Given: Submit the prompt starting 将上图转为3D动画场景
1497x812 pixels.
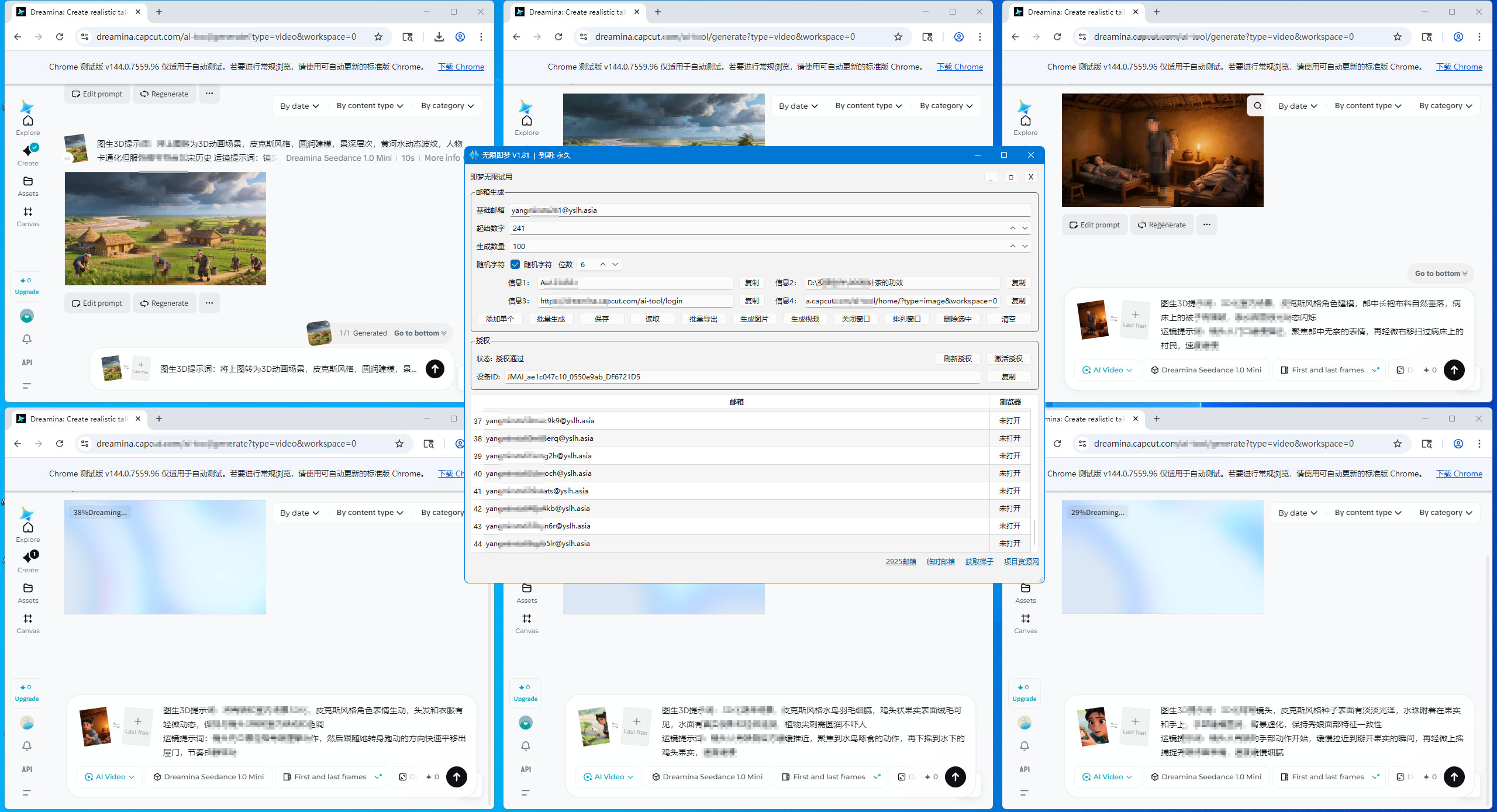Looking at the screenshot, I should [x=434, y=369].
